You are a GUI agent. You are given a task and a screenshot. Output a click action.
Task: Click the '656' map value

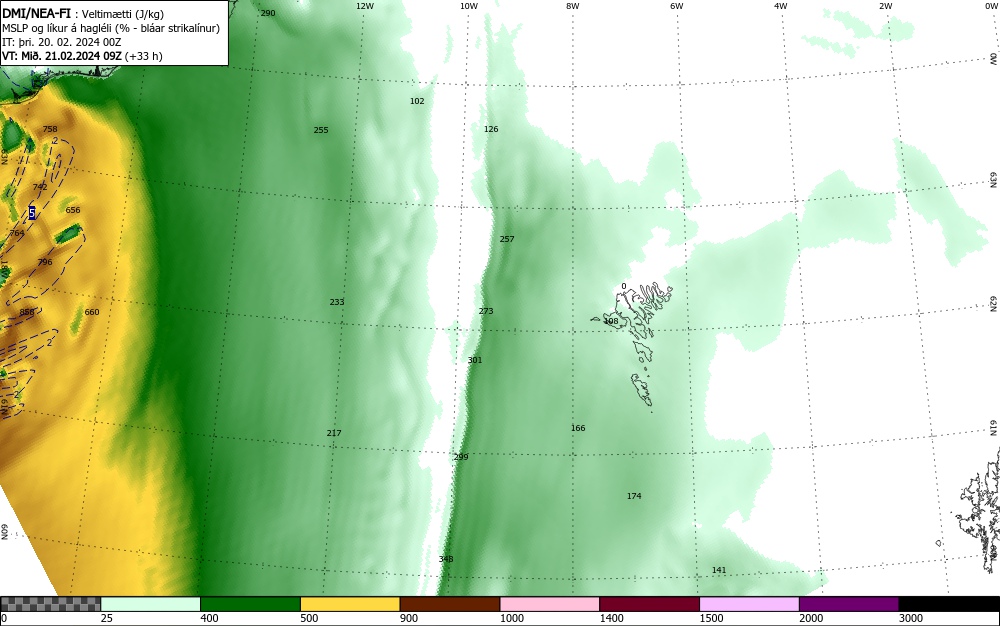(73, 210)
